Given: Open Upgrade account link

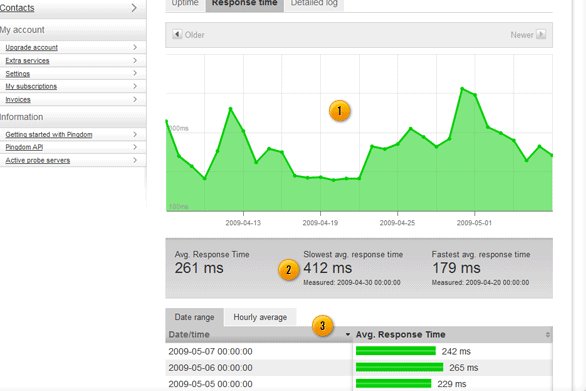Looking at the screenshot, I should (31, 47).
